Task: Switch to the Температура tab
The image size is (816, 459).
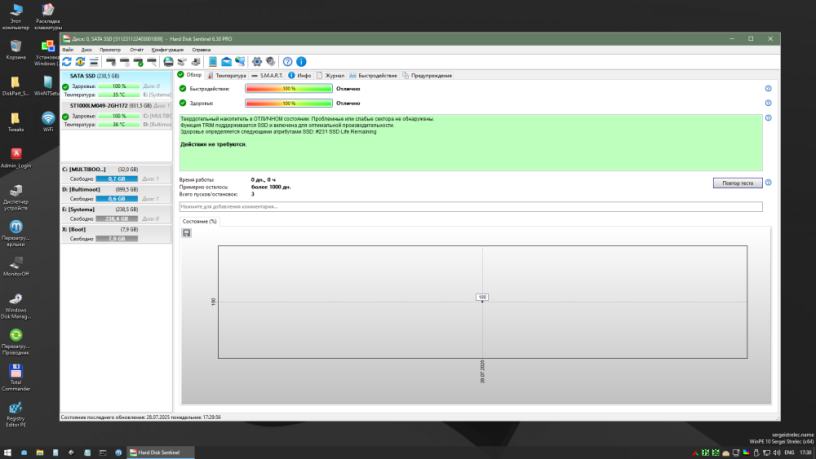Action: [226, 75]
